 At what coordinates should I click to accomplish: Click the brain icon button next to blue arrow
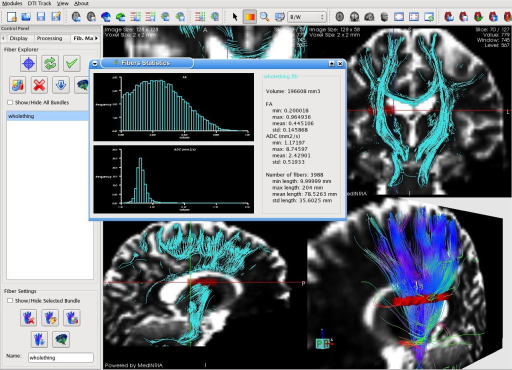82,85
